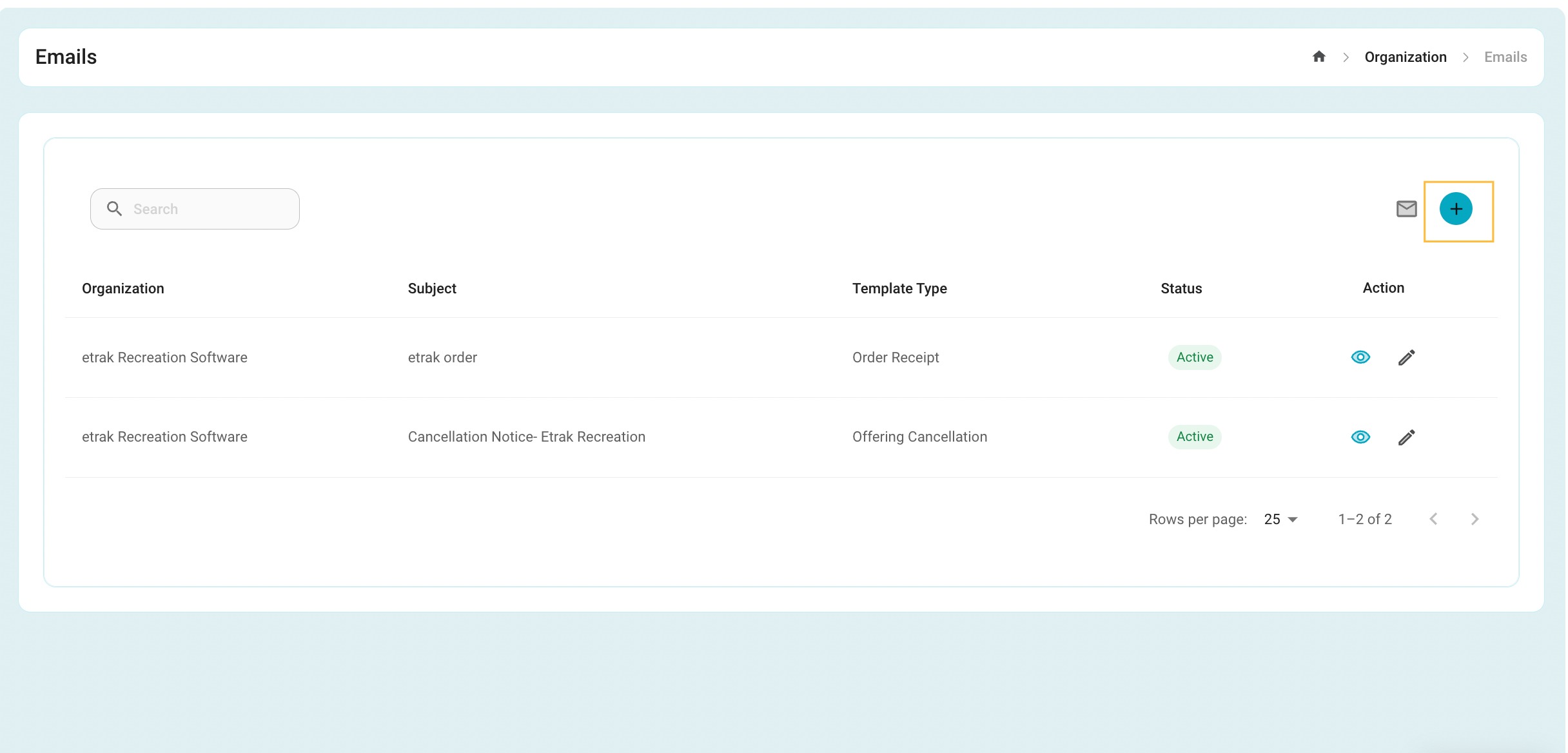Viewport: 1568px width, 753px height.
Task: Sort by Organization column header
Action: [123, 288]
